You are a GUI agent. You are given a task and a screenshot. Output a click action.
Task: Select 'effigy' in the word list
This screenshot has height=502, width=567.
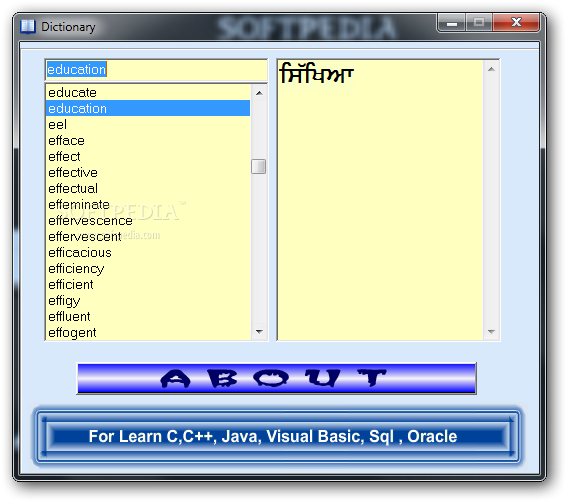pos(148,300)
